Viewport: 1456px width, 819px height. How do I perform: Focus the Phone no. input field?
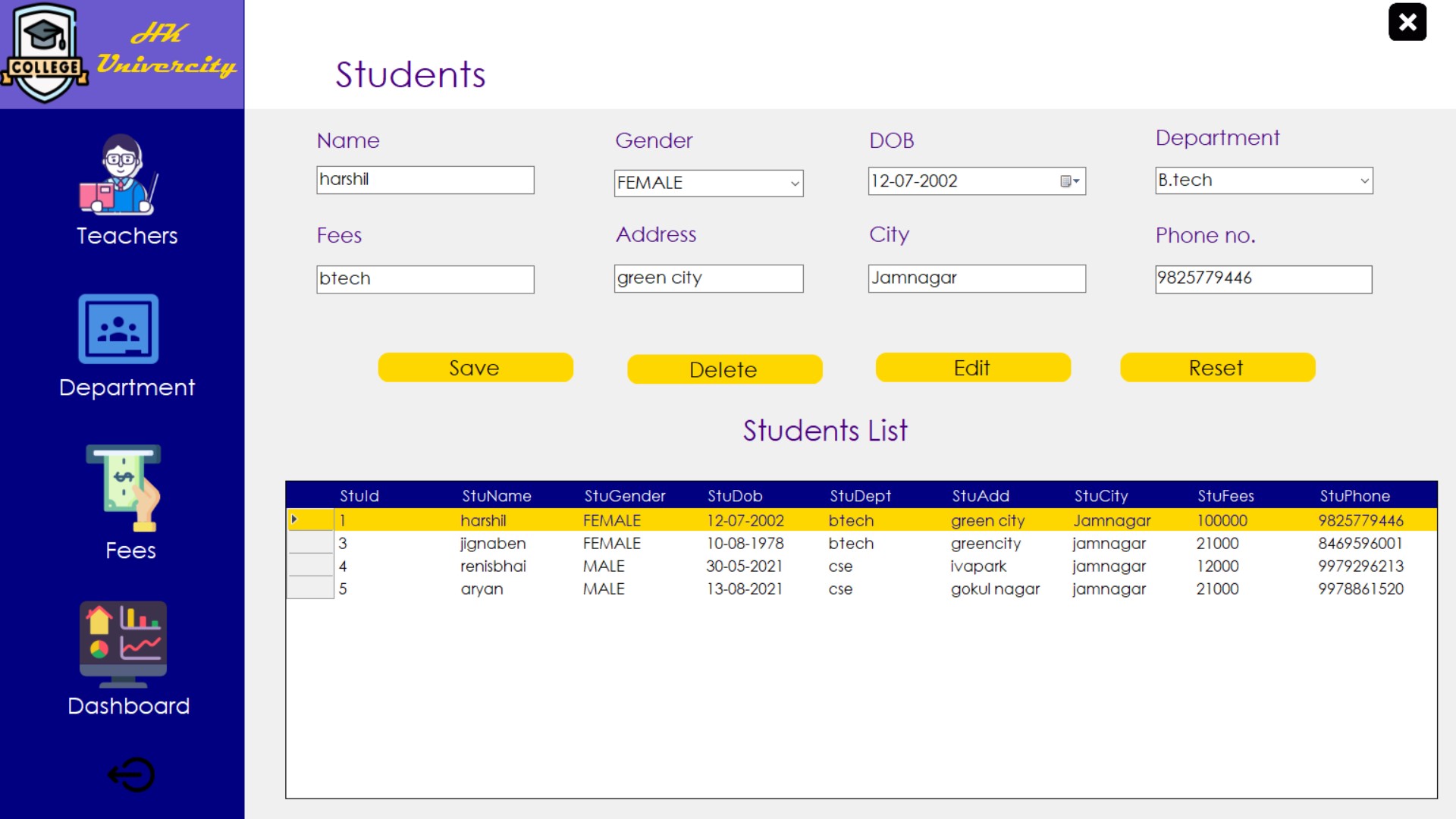1263,279
